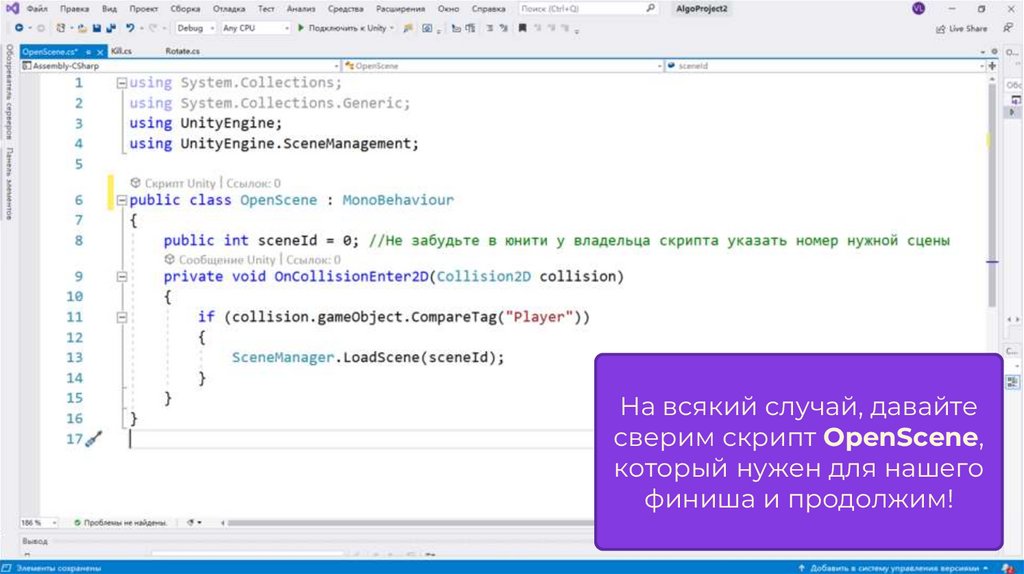The width and height of the screenshot is (1024, 574).
Task: Click the Проблемы не найдены indicator
Action: [121, 522]
